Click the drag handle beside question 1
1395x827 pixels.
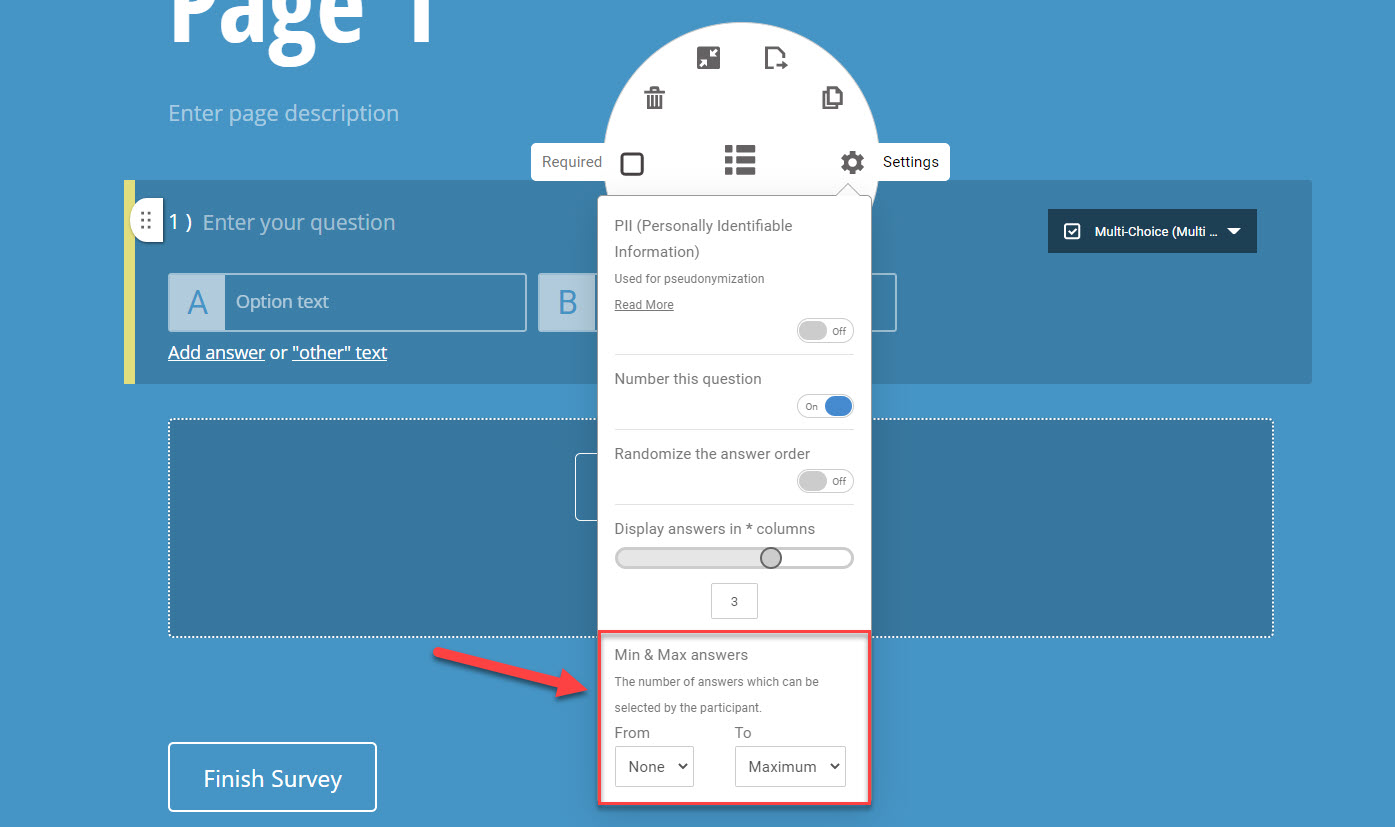[x=147, y=219]
